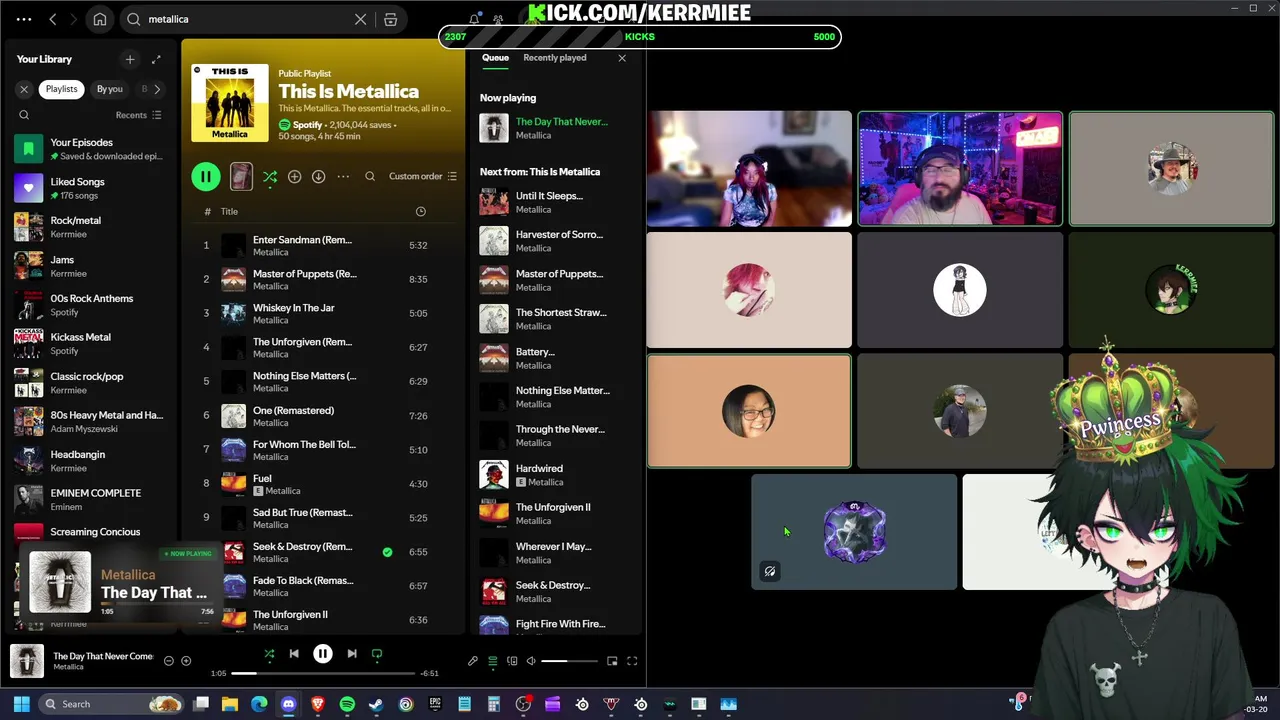1280x720 pixels.
Task: Open Windows Start menu
Action: (21, 704)
